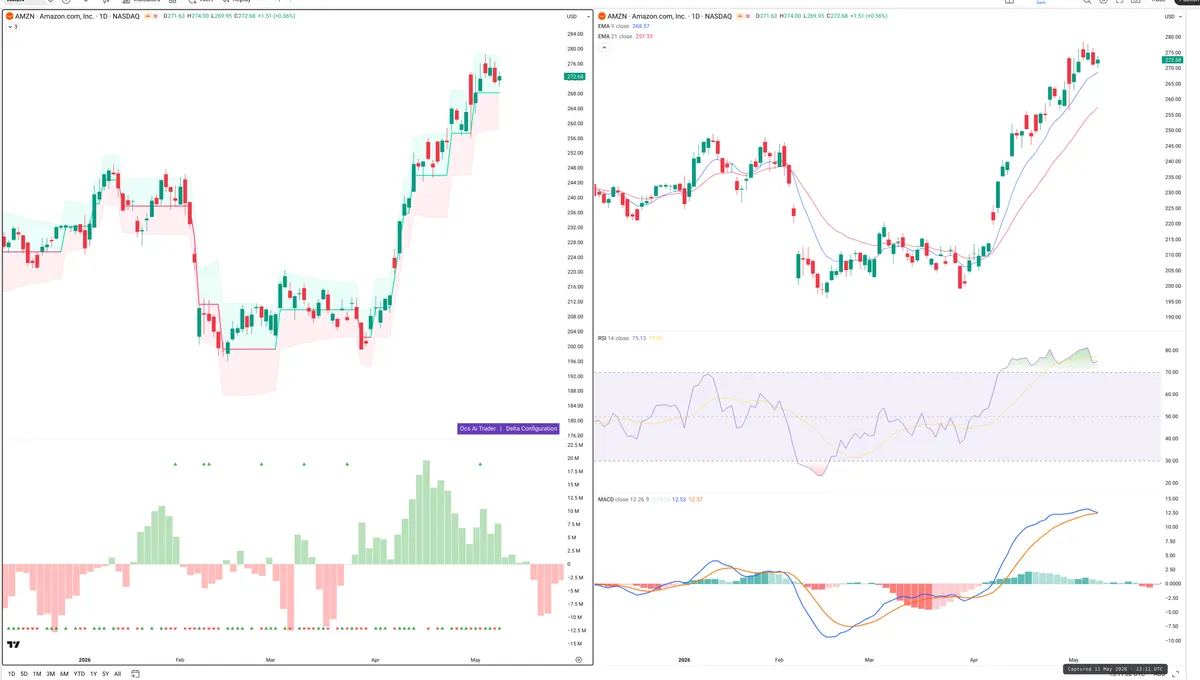The height and width of the screenshot is (680, 1200).
Task: Select the 6M time range
Action: coord(64,674)
